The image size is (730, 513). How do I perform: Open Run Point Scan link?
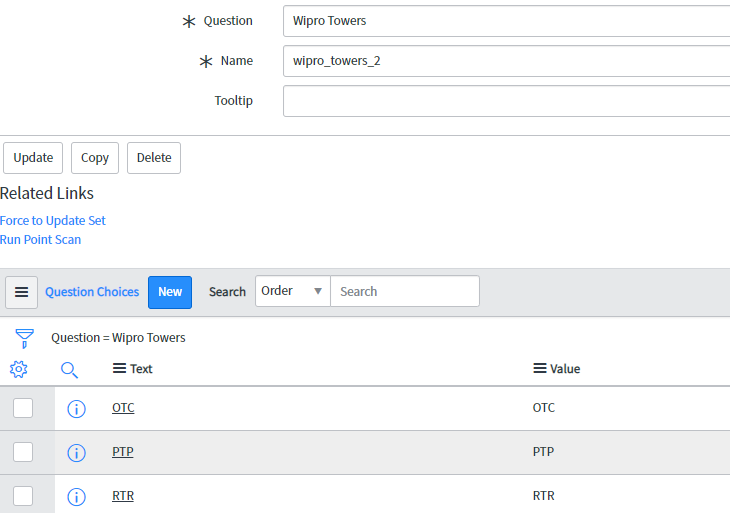point(41,239)
